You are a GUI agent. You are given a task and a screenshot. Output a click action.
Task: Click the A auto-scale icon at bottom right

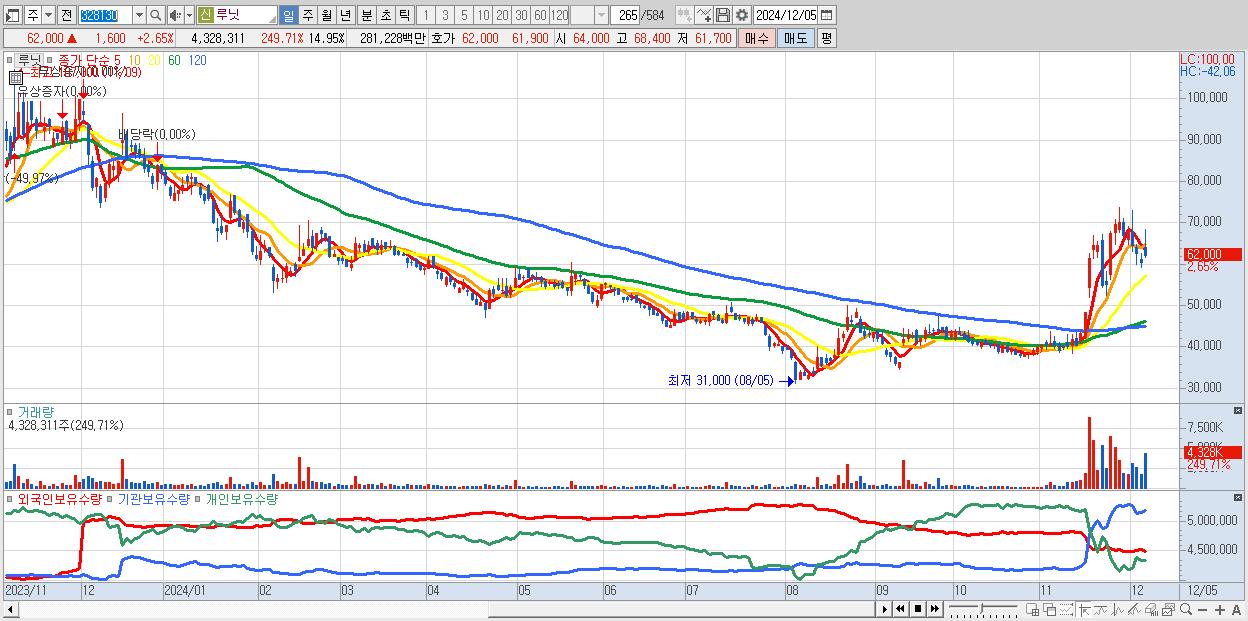pos(1236,610)
